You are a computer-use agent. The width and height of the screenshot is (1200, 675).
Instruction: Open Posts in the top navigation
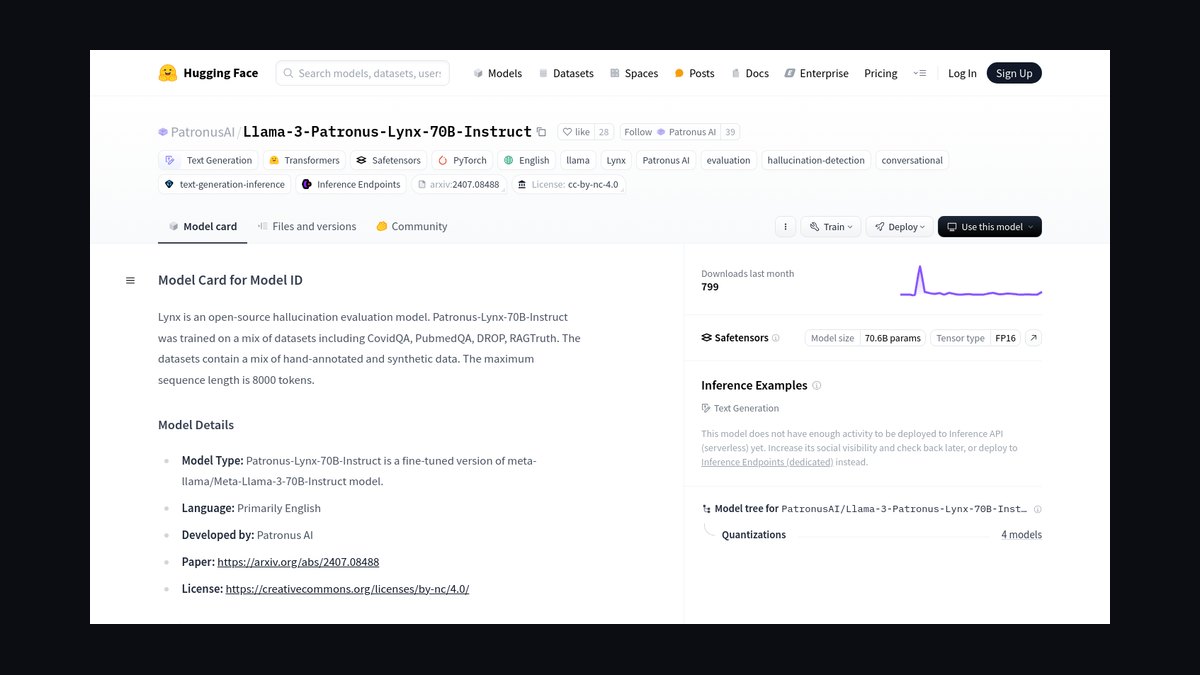(x=694, y=73)
